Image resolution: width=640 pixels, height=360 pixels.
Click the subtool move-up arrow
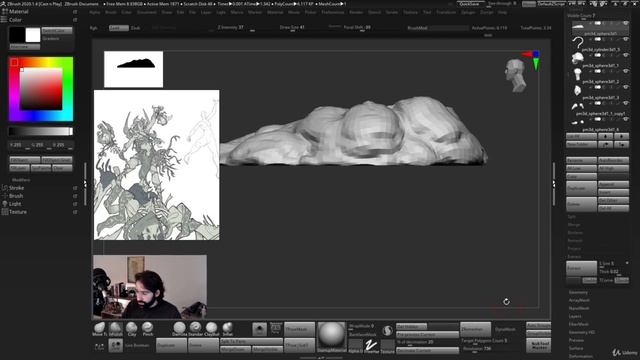605,136
